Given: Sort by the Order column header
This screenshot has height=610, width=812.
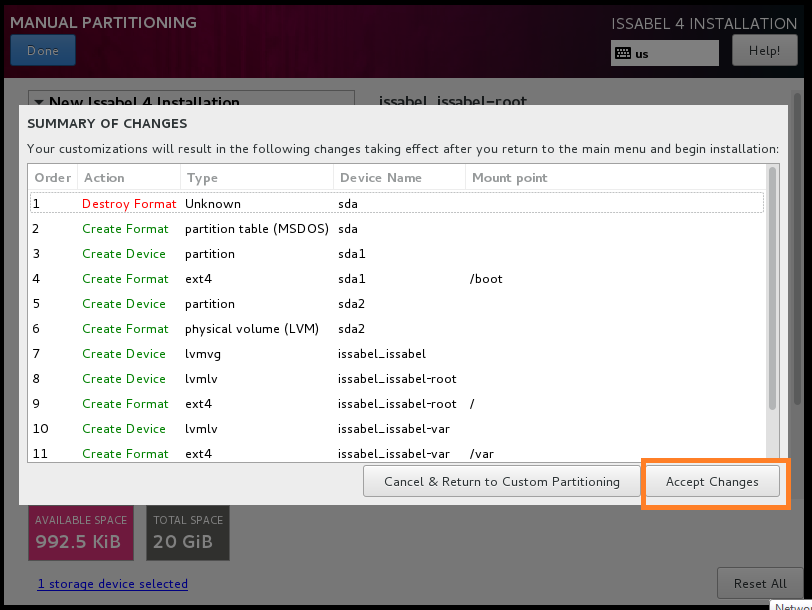Looking at the screenshot, I should (x=53, y=178).
